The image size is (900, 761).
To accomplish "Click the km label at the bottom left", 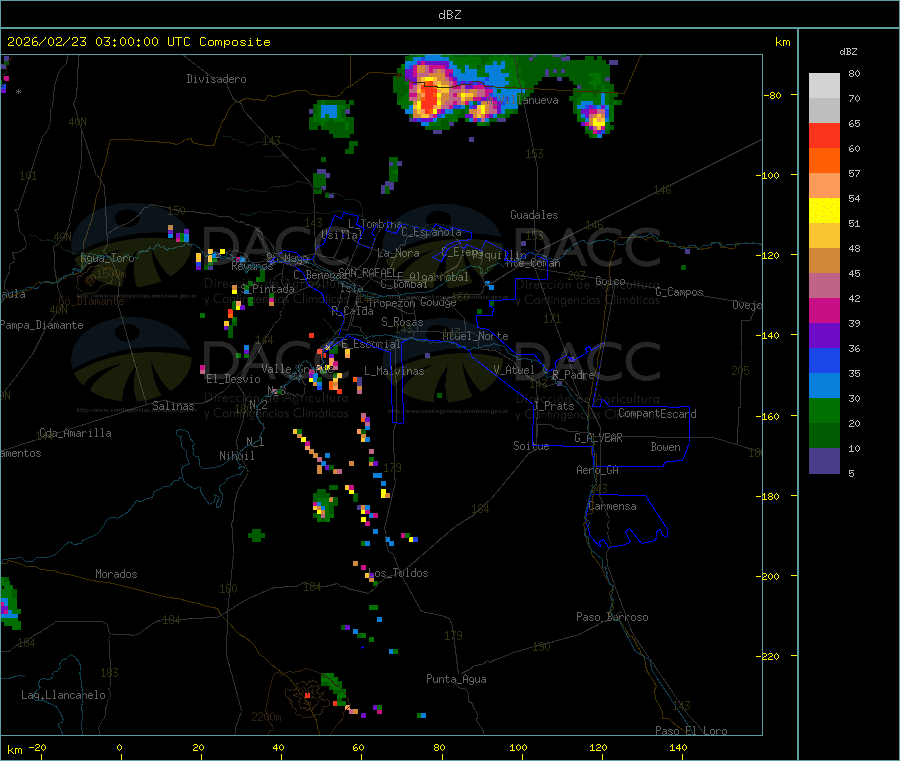I will 14,750.
